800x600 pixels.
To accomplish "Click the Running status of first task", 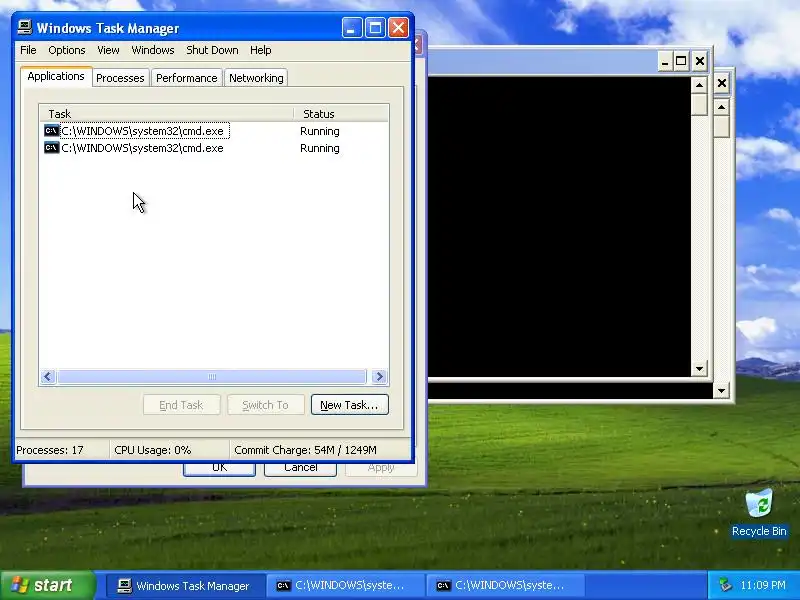I will tap(320, 131).
